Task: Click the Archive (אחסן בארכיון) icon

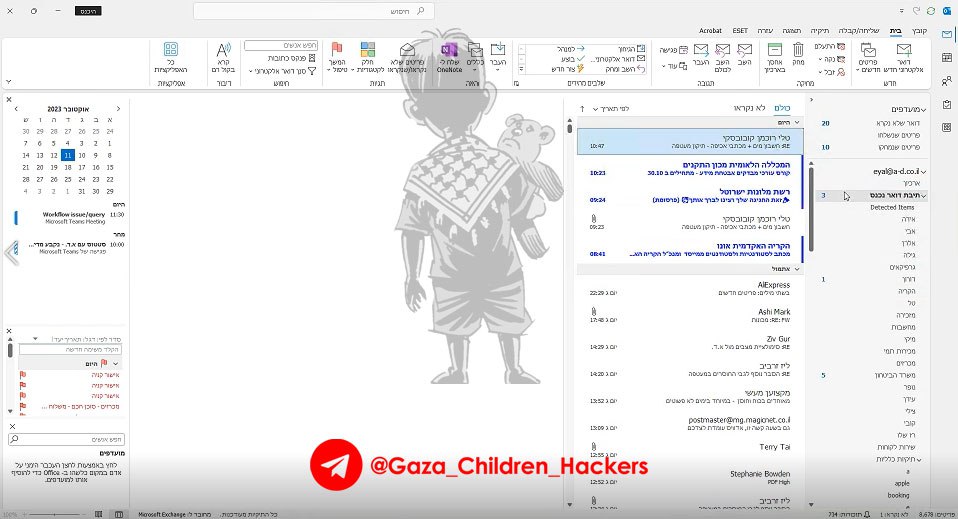Action: click(775, 51)
